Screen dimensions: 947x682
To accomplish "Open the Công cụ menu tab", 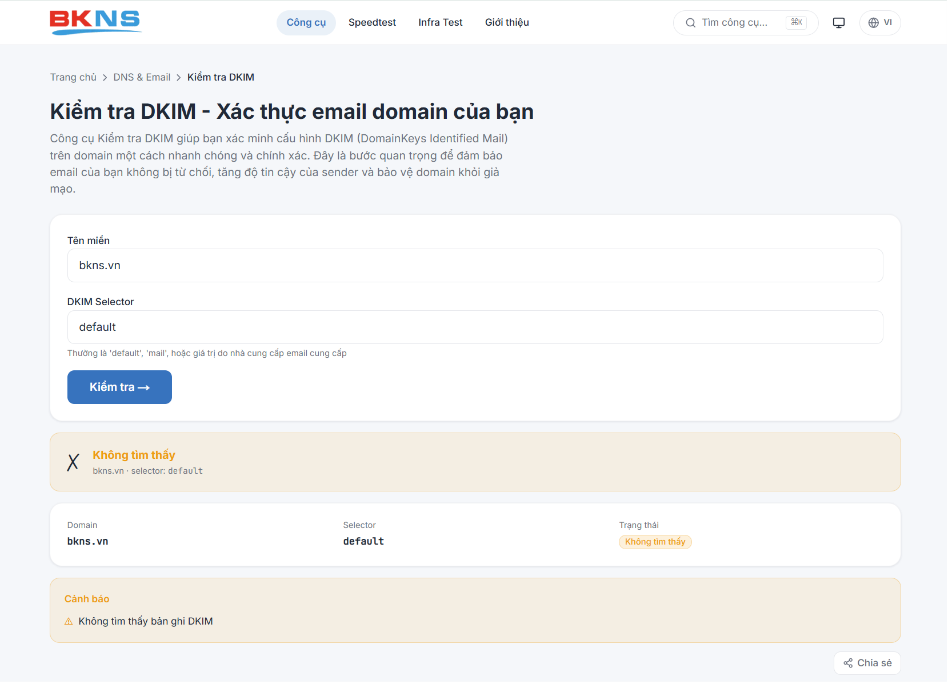I will pos(306,22).
